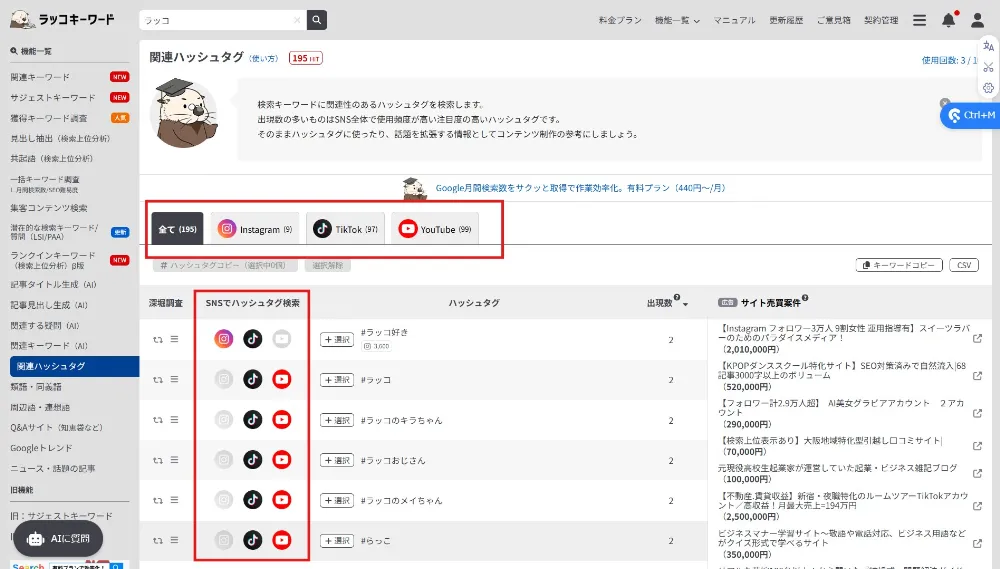Switch to the YouTube tab
Screen dimensions: 1000x569
click(435, 229)
